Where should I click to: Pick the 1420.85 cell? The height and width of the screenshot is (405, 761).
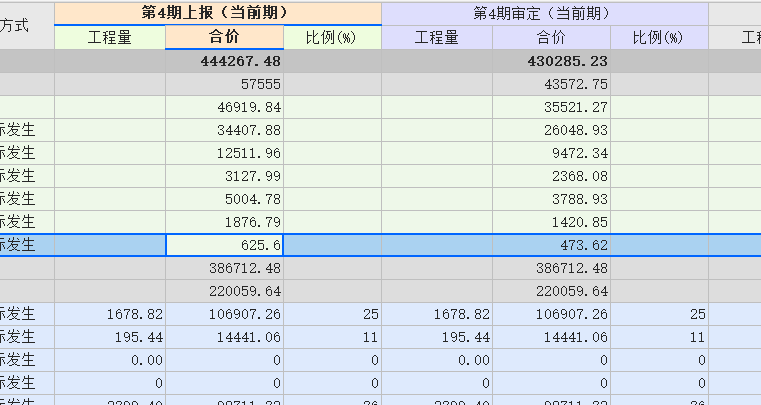click(x=551, y=222)
